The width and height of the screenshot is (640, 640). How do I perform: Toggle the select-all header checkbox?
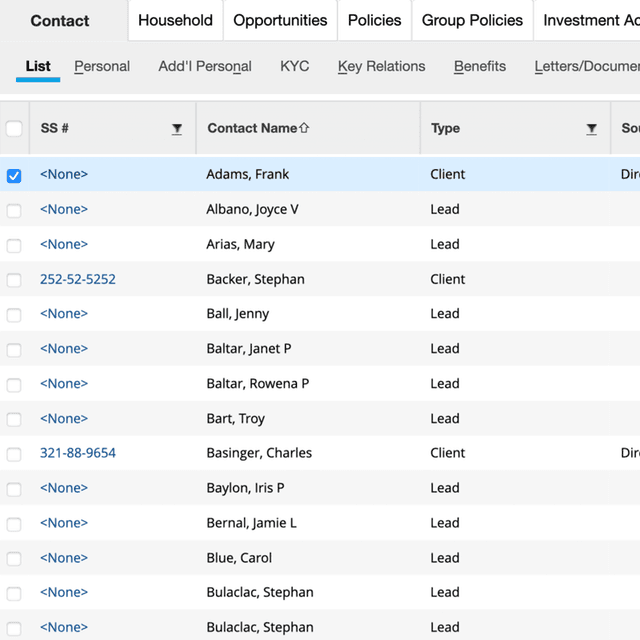pos(14,129)
